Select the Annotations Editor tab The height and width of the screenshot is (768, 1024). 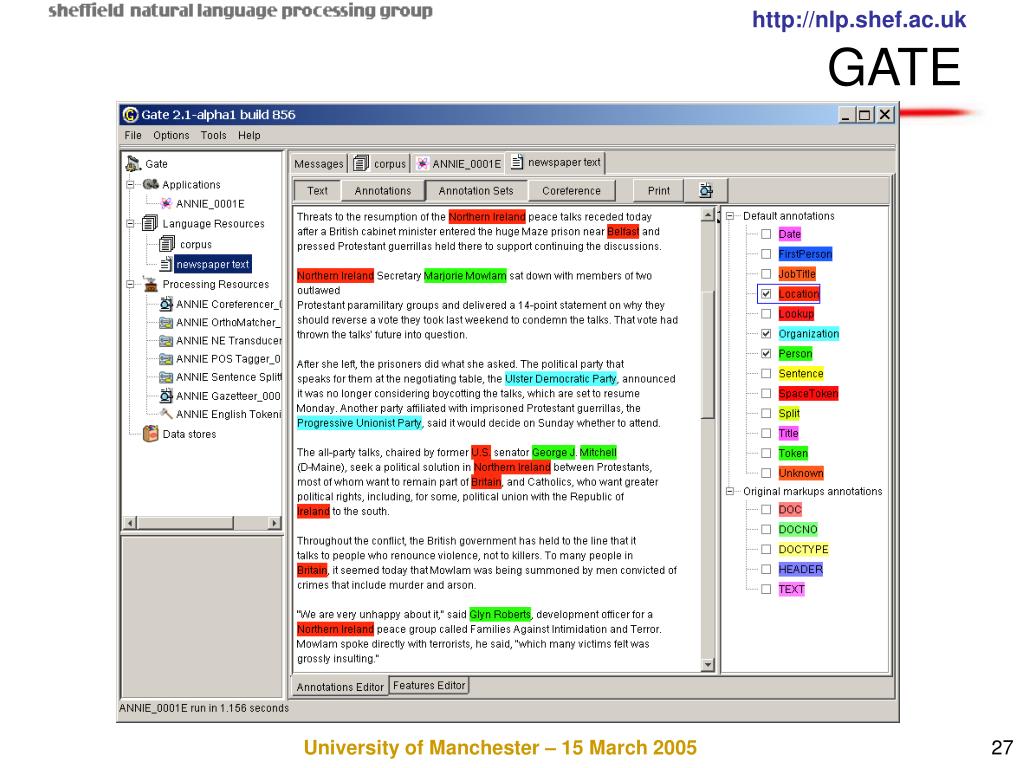340,687
